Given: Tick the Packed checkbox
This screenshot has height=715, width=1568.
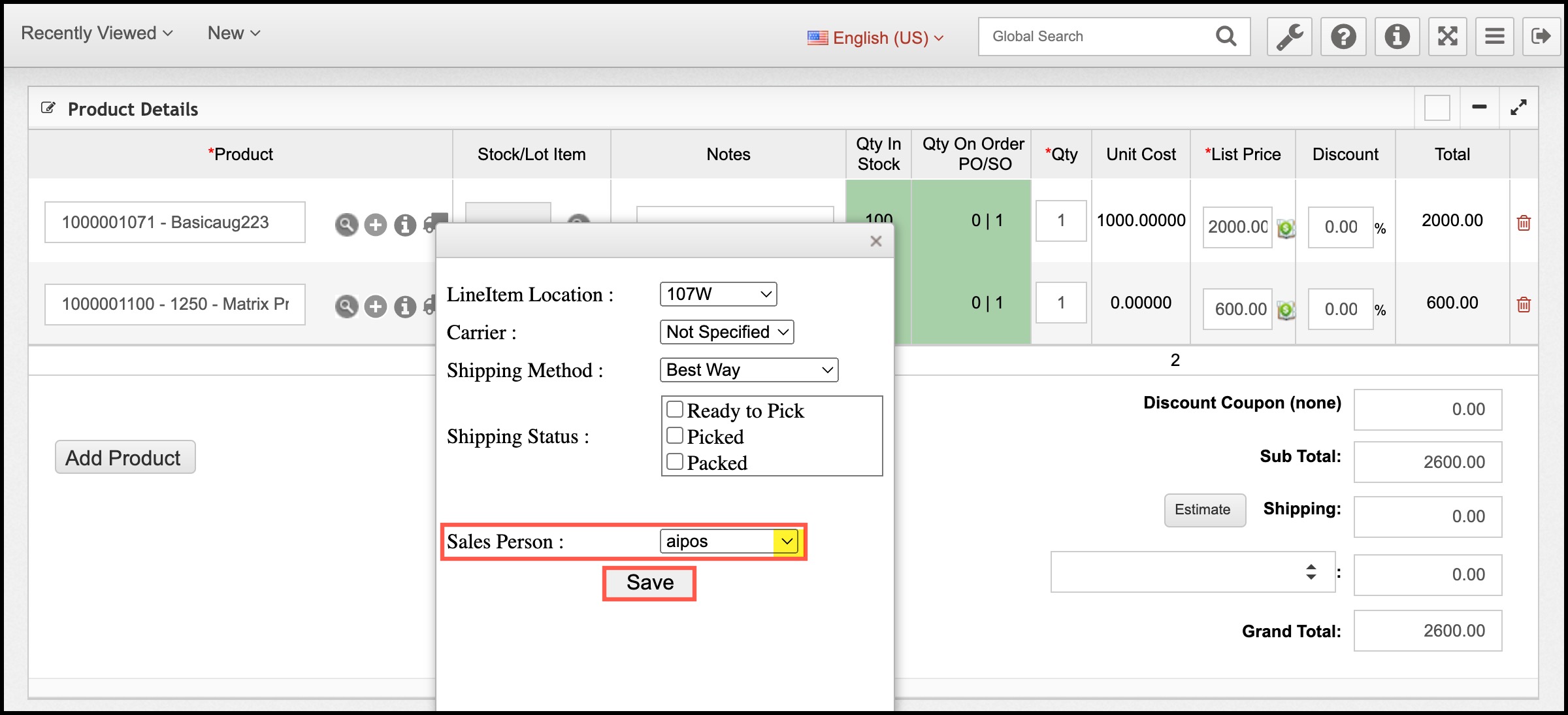Looking at the screenshot, I should coord(675,462).
